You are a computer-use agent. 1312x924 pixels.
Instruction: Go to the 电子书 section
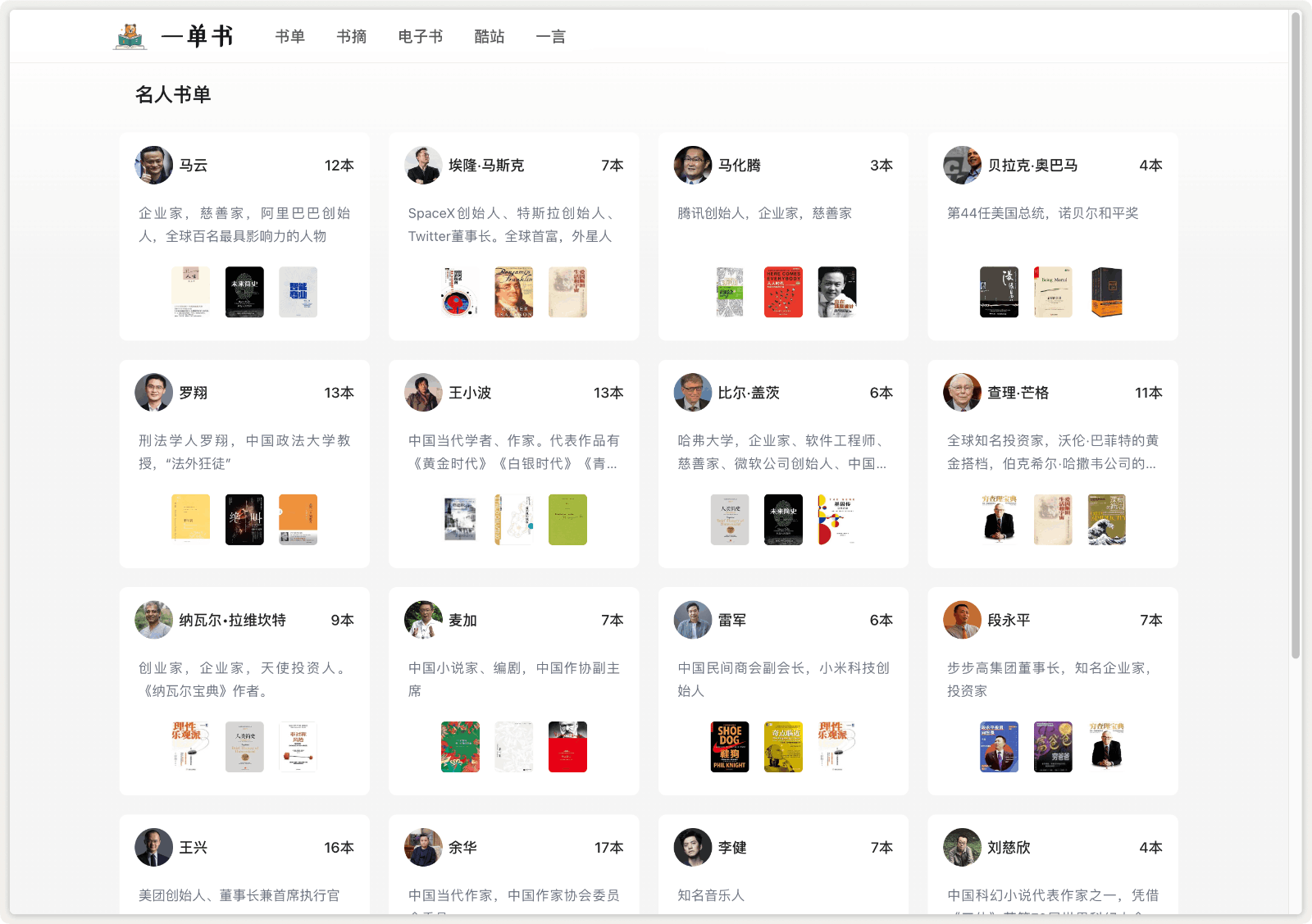pos(421,37)
